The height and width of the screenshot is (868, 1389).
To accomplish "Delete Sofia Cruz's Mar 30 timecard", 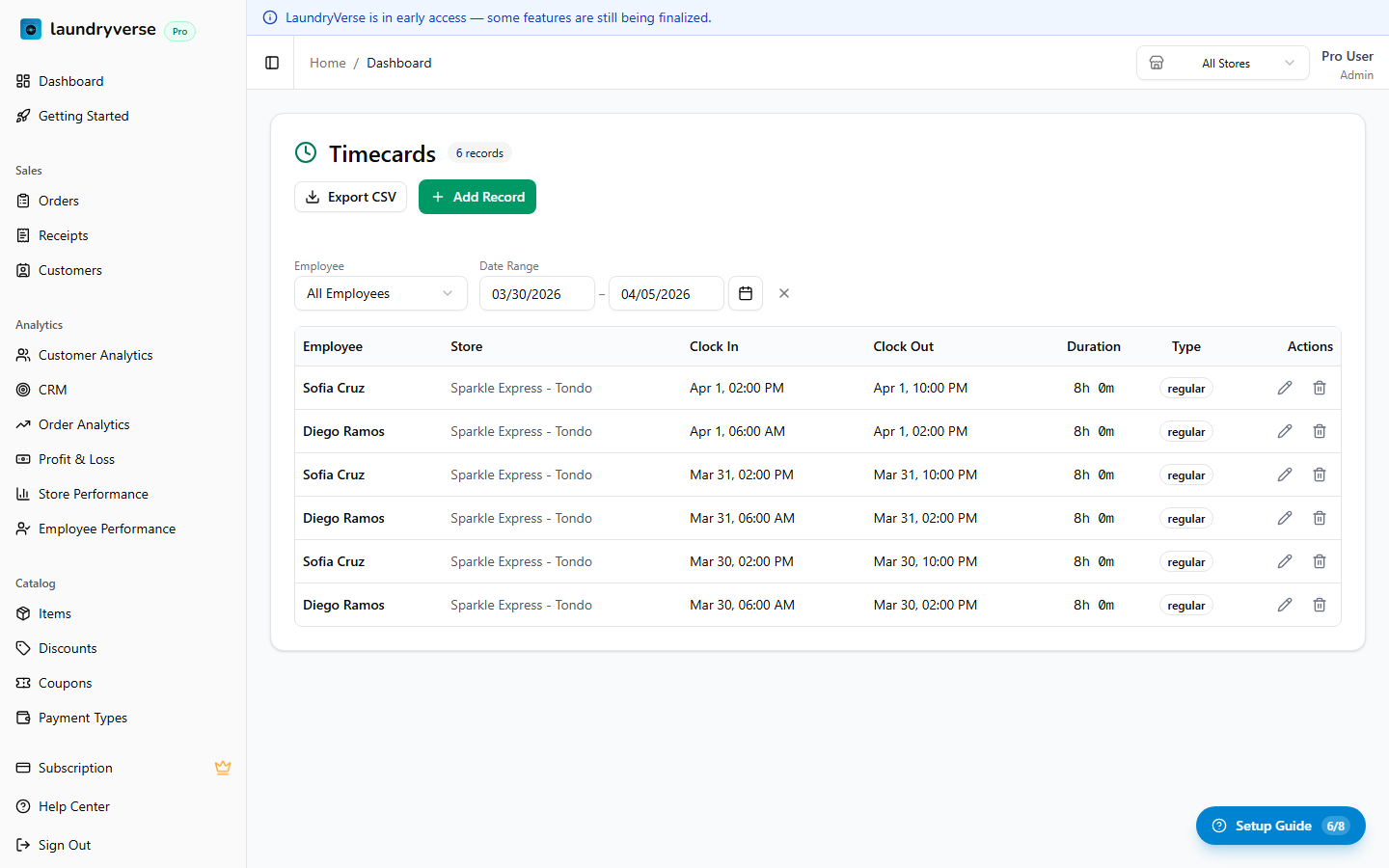I will (1320, 561).
